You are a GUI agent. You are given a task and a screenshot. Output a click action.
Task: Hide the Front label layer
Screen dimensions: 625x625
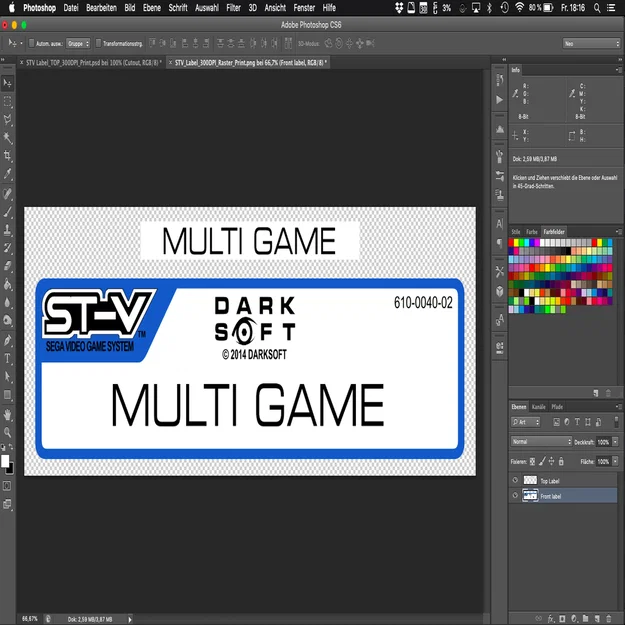515,495
